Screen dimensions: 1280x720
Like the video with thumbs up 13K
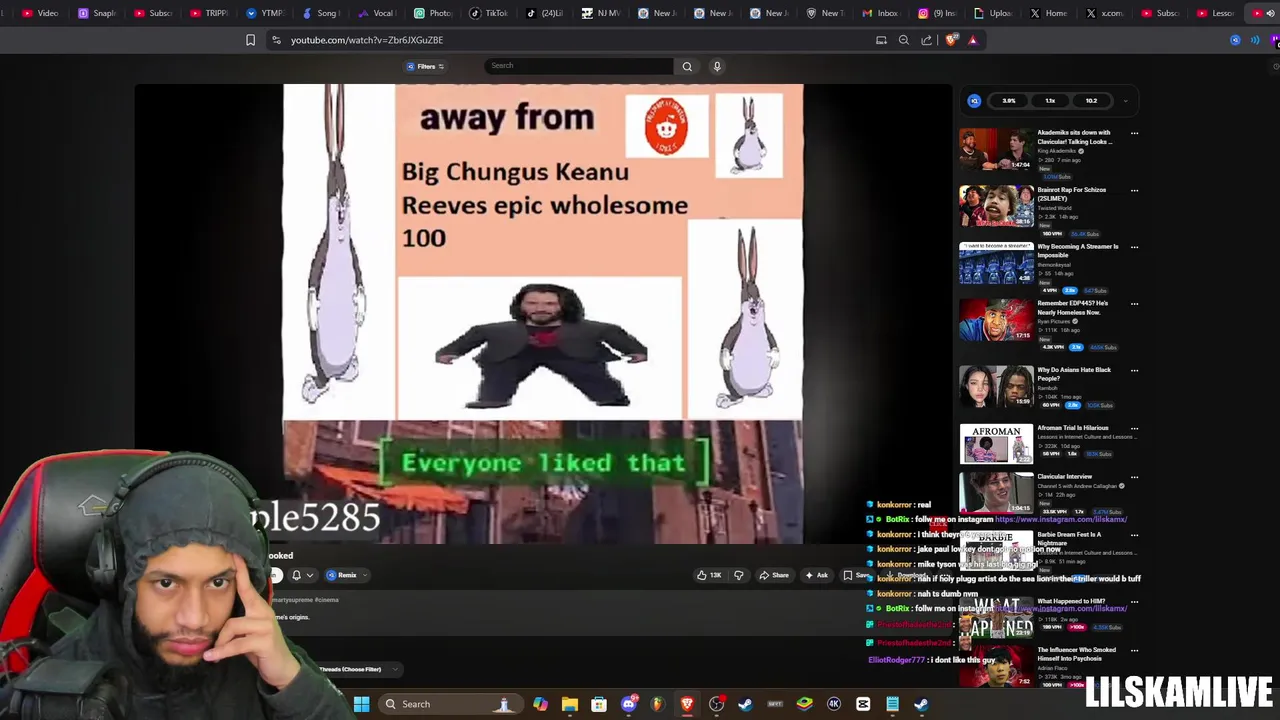709,575
